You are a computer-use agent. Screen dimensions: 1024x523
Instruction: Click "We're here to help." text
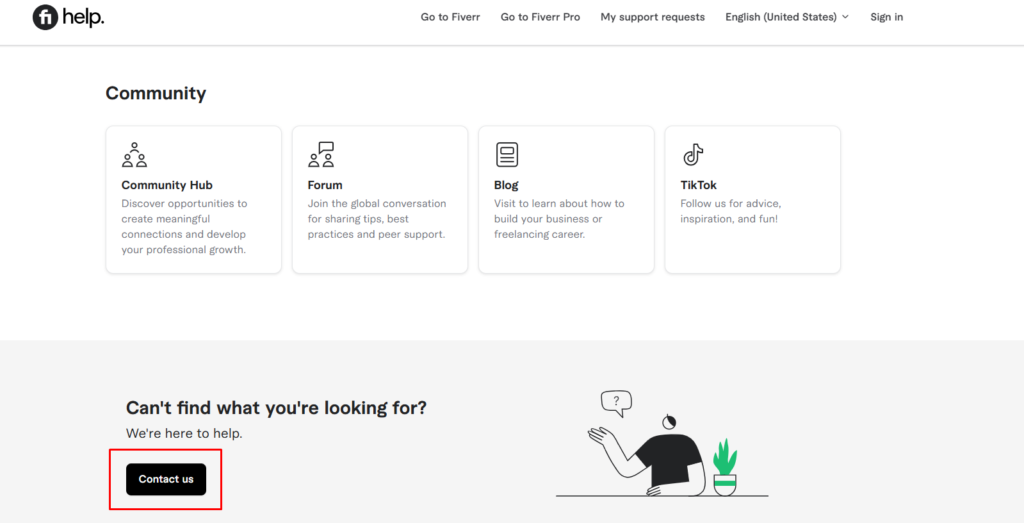[x=184, y=433]
